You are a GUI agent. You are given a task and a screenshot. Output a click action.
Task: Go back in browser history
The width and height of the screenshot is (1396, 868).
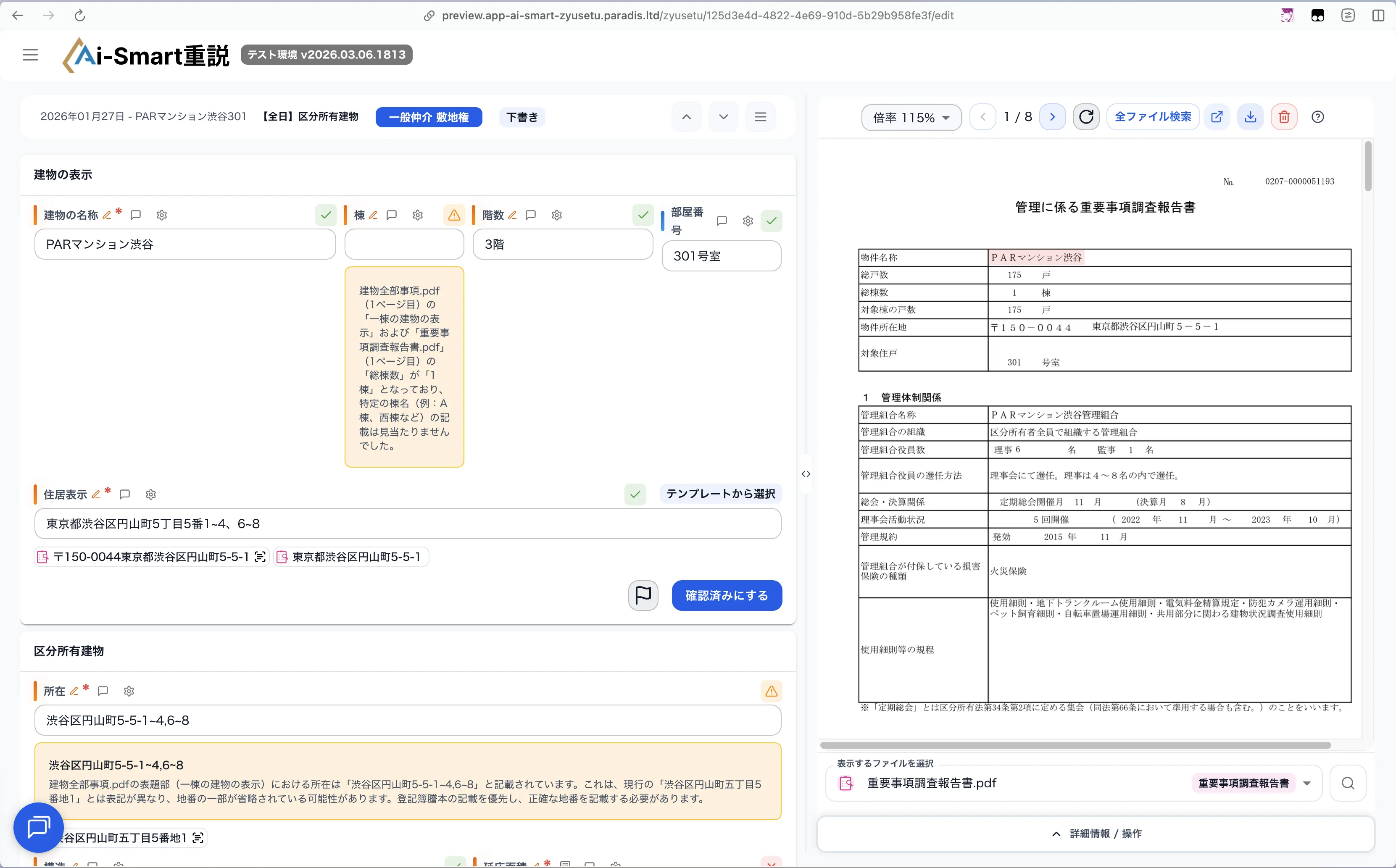(18, 16)
